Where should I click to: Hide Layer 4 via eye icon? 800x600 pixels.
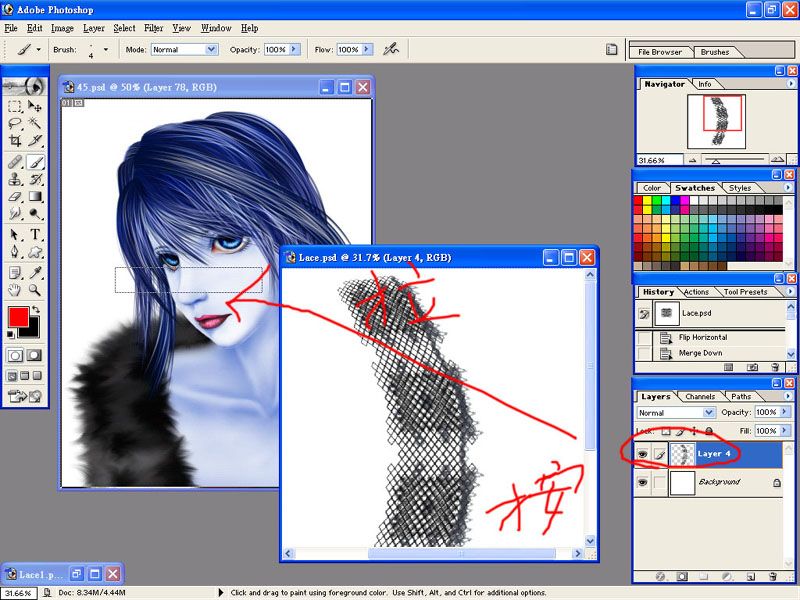(642, 454)
